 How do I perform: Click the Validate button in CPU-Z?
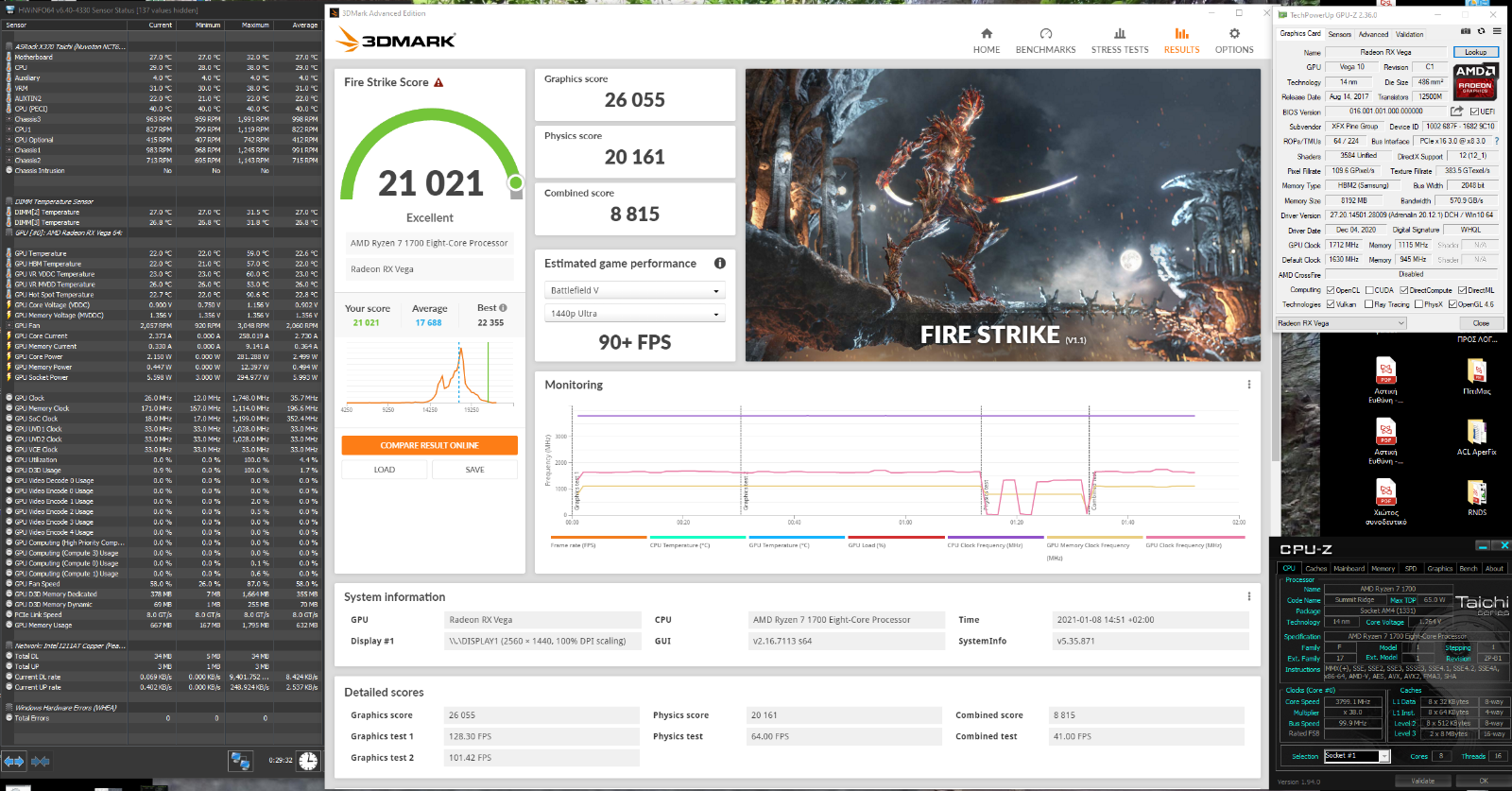1422,781
